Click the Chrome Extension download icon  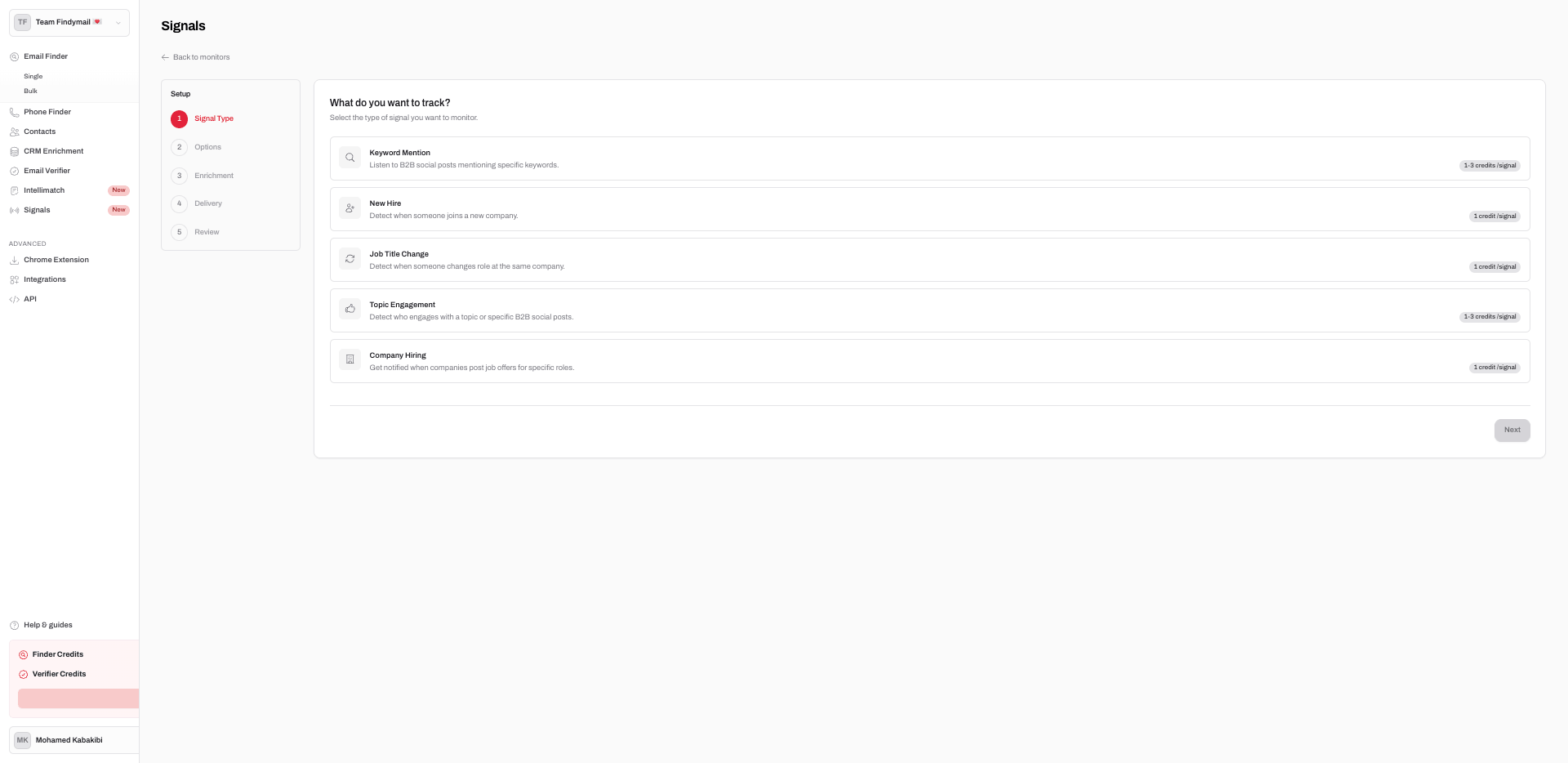[14, 261]
